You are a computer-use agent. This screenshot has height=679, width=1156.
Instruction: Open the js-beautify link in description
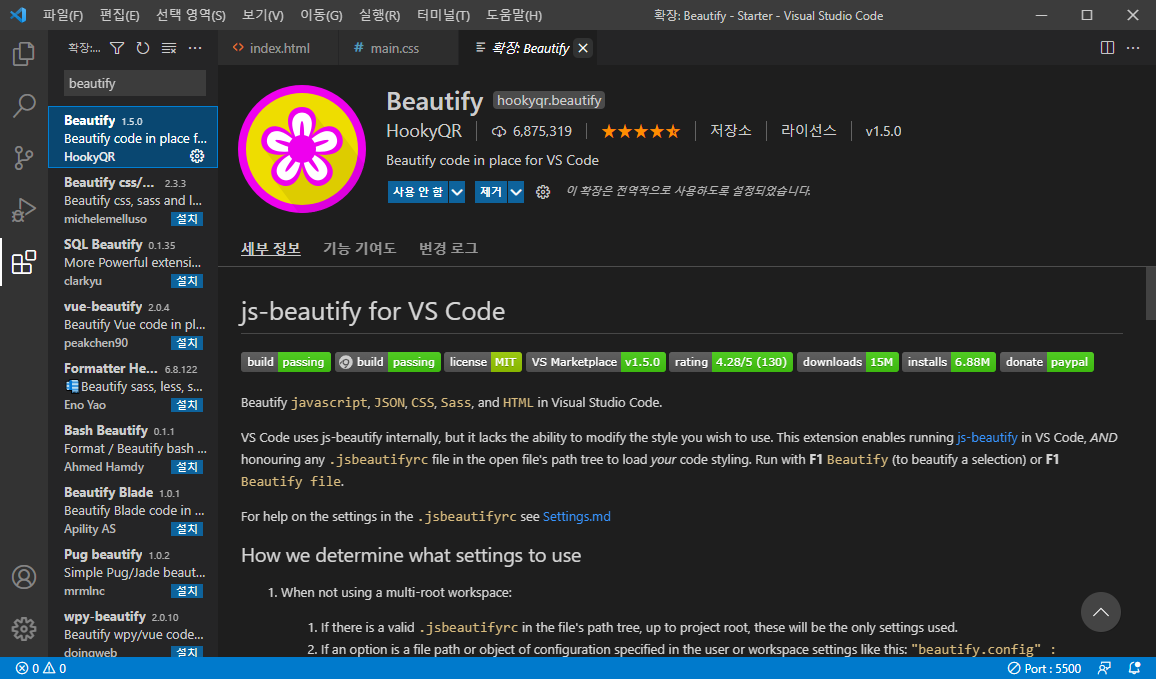(986, 437)
